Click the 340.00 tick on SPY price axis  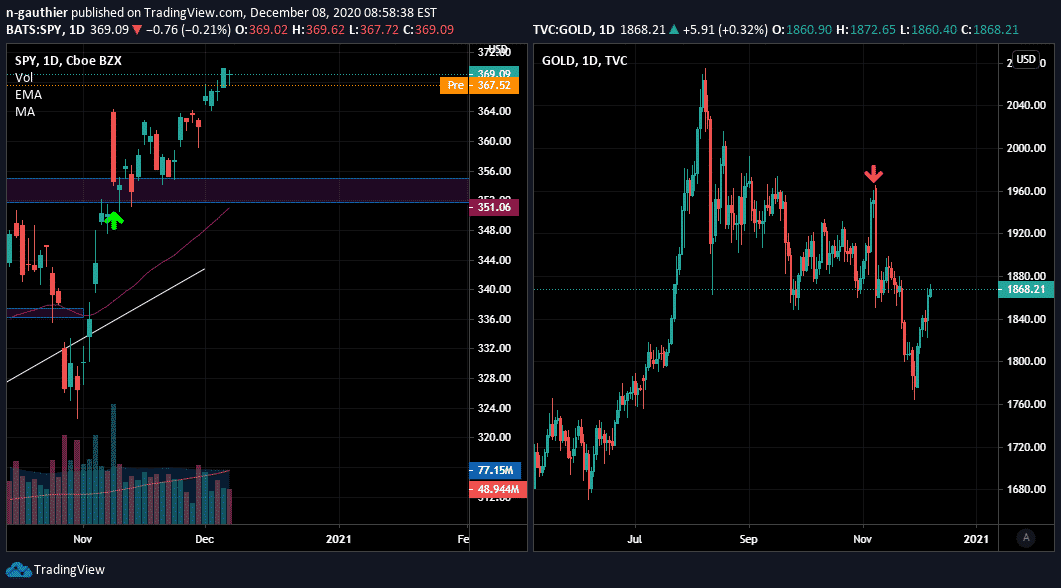pyautogui.click(x=494, y=289)
